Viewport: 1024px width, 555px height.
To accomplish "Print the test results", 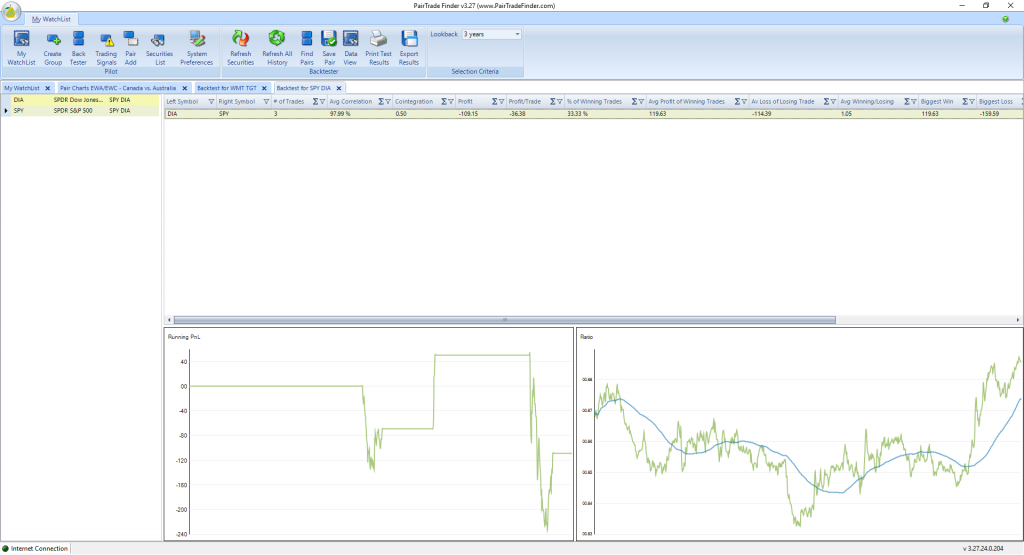I will click(378, 46).
